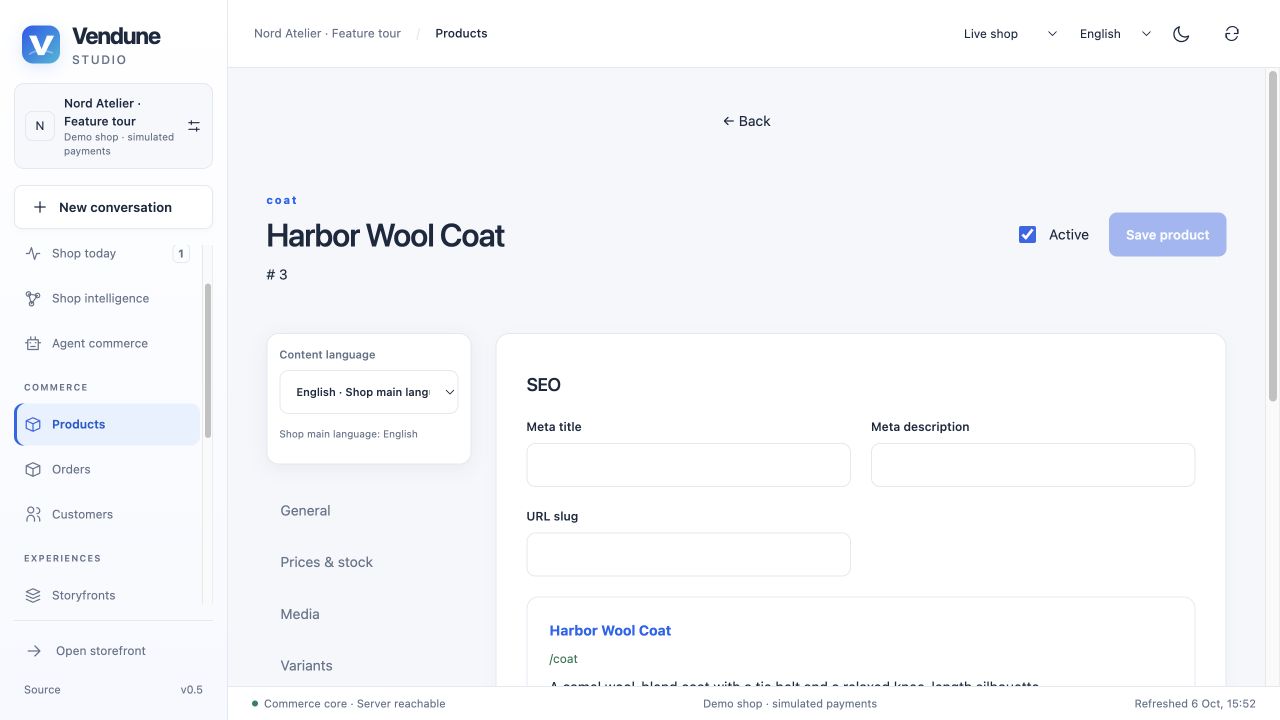Click the Shop intelligence graph icon

click(33, 298)
